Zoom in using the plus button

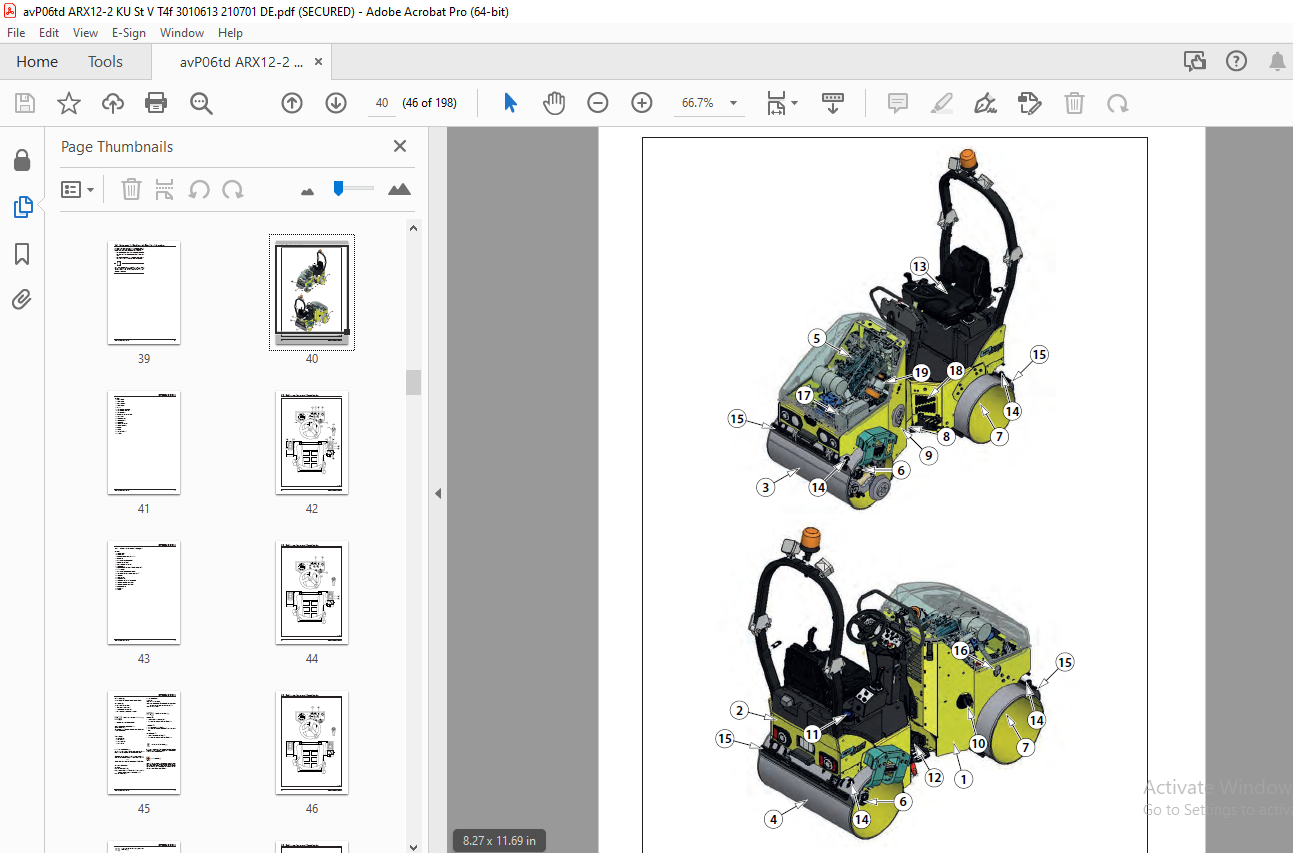pos(642,103)
